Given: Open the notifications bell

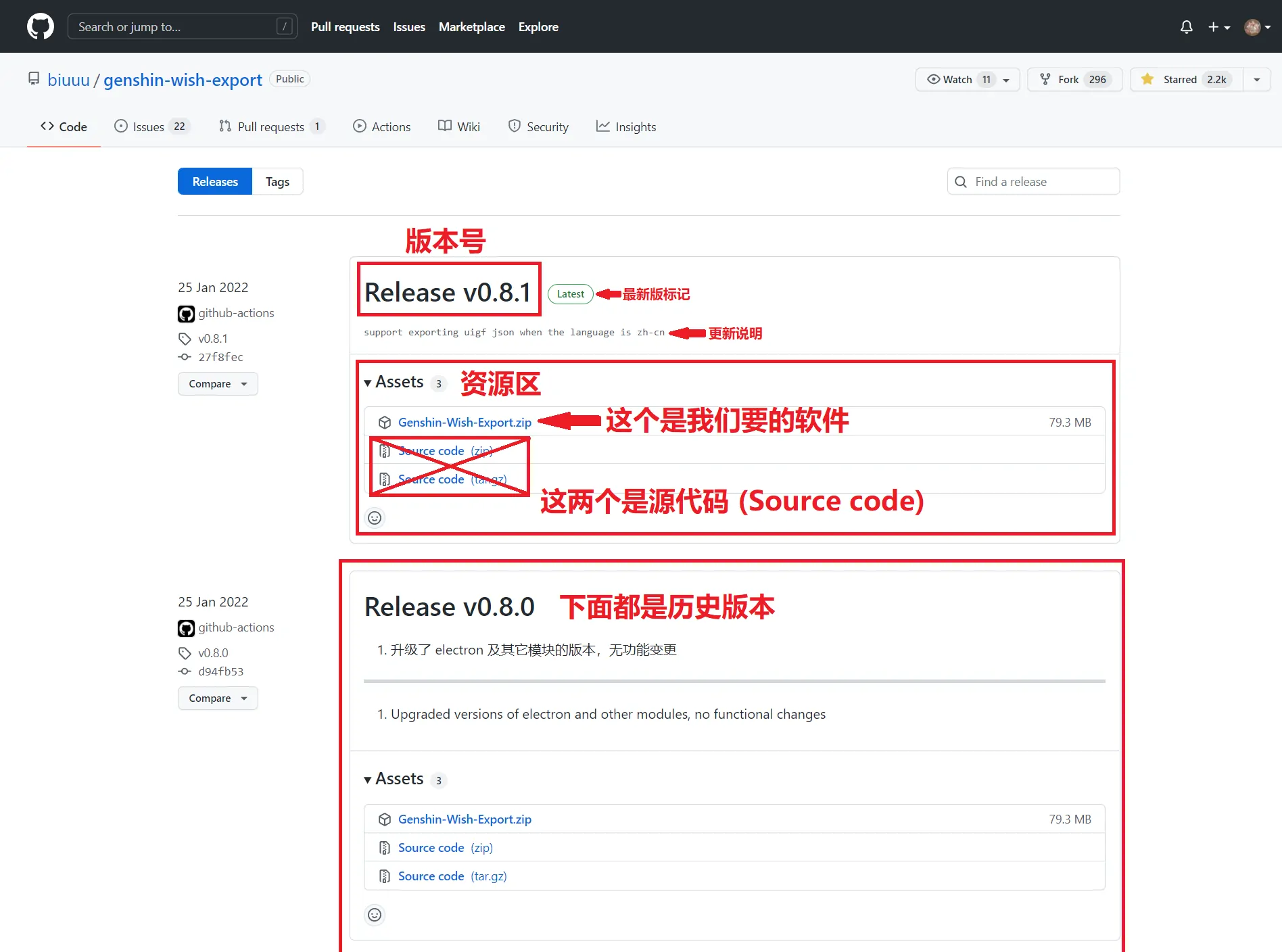Looking at the screenshot, I should pyautogui.click(x=1186, y=27).
